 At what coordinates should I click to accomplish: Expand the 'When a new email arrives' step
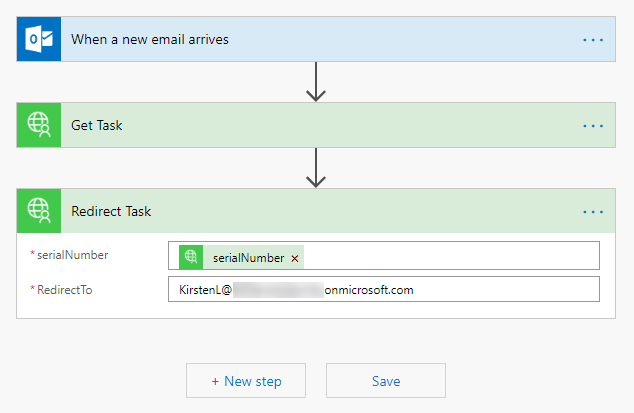(x=300, y=40)
